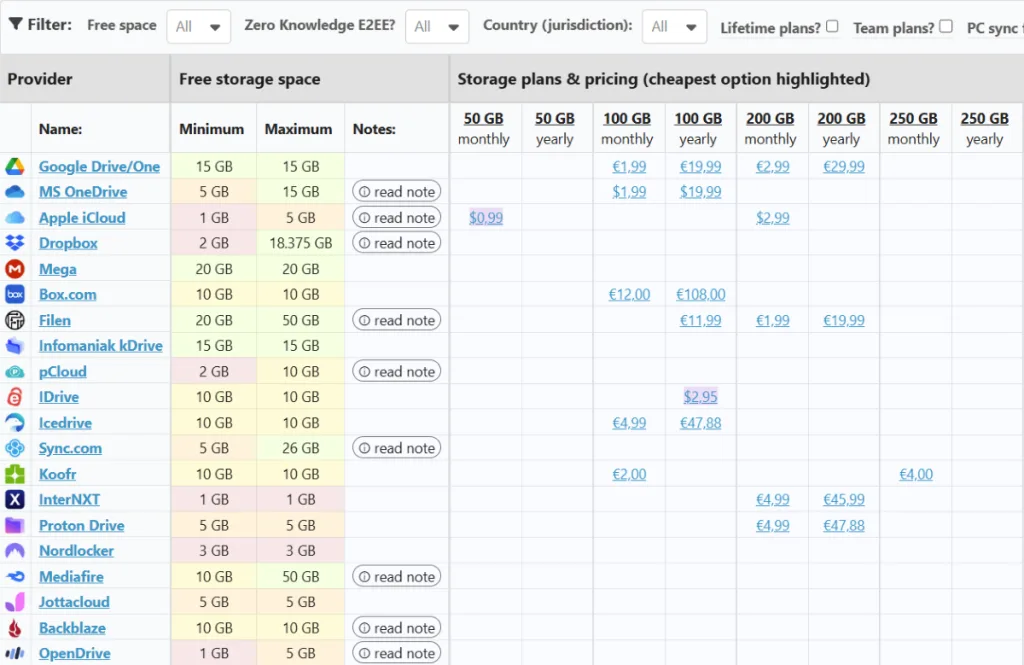Click the Nordlocker logo icon
This screenshot has height=665, width=1024.
click(x=15, y=551)
